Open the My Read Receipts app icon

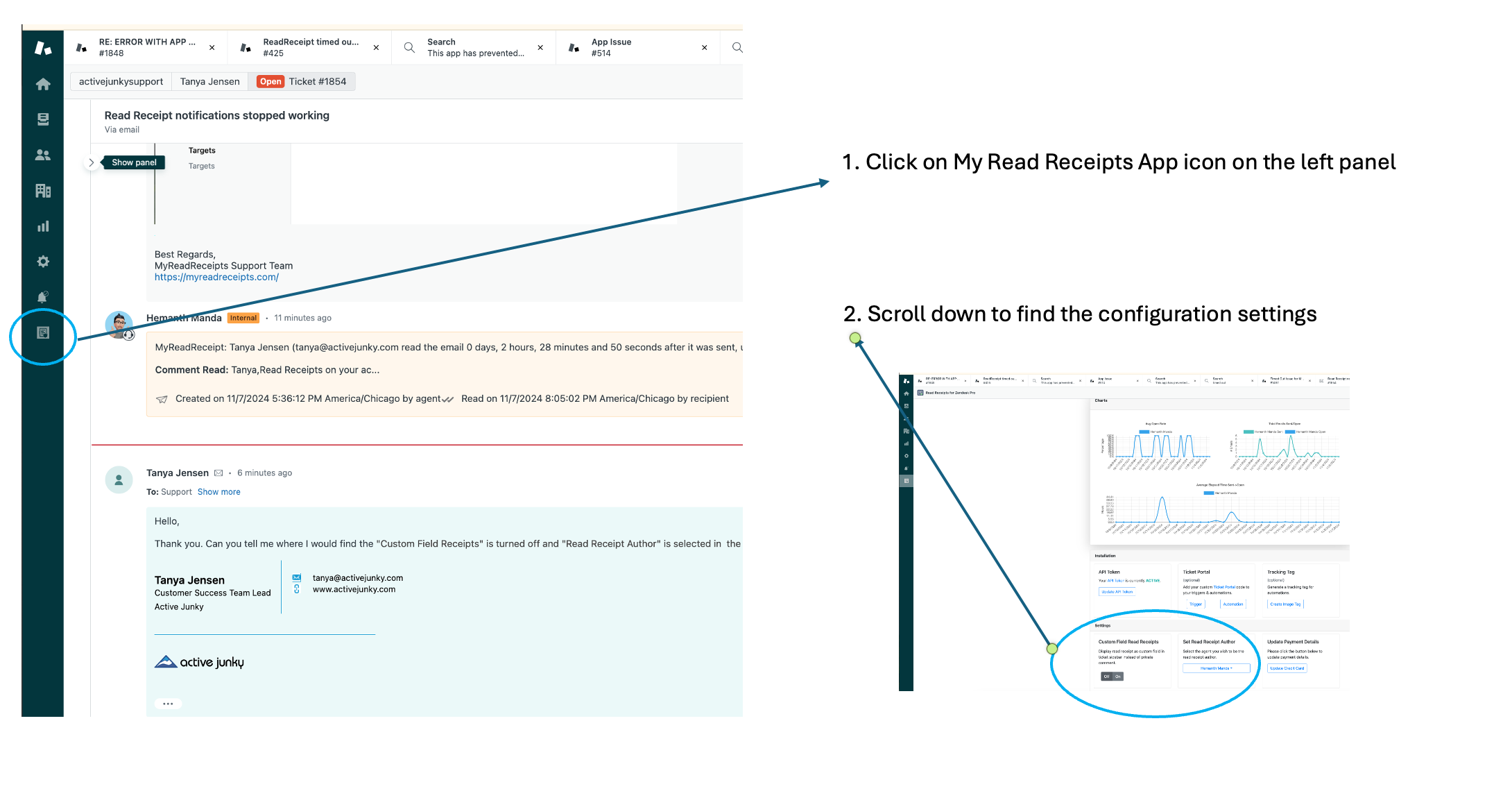tap(43, 332)
